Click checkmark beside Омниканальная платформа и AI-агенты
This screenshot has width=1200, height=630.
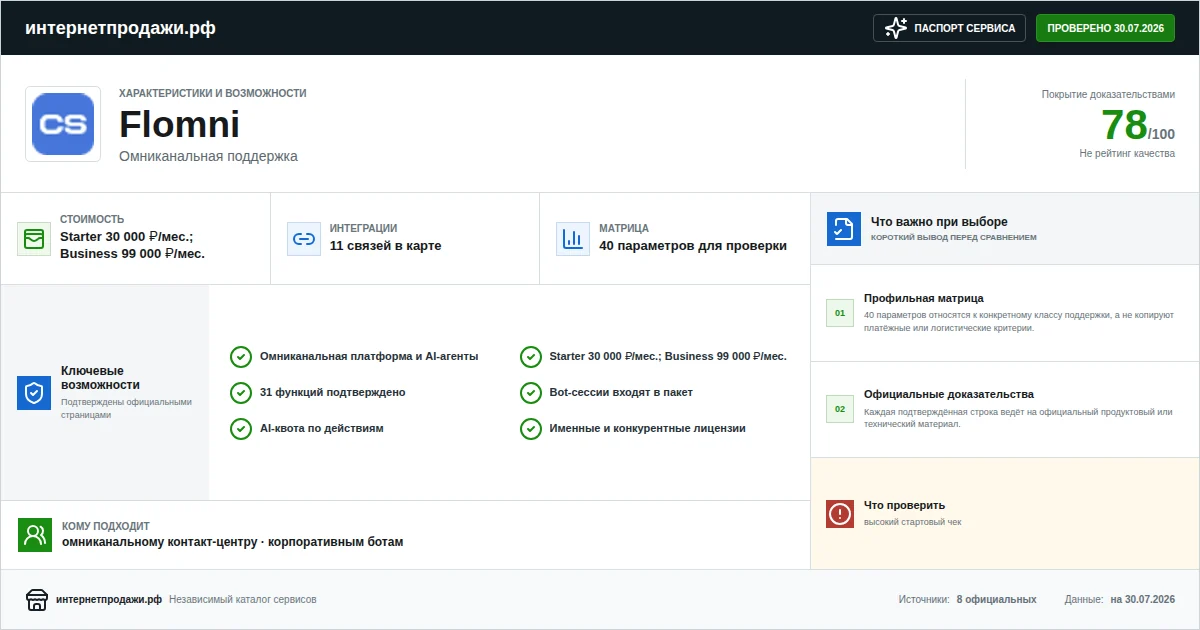click(241, 357)
